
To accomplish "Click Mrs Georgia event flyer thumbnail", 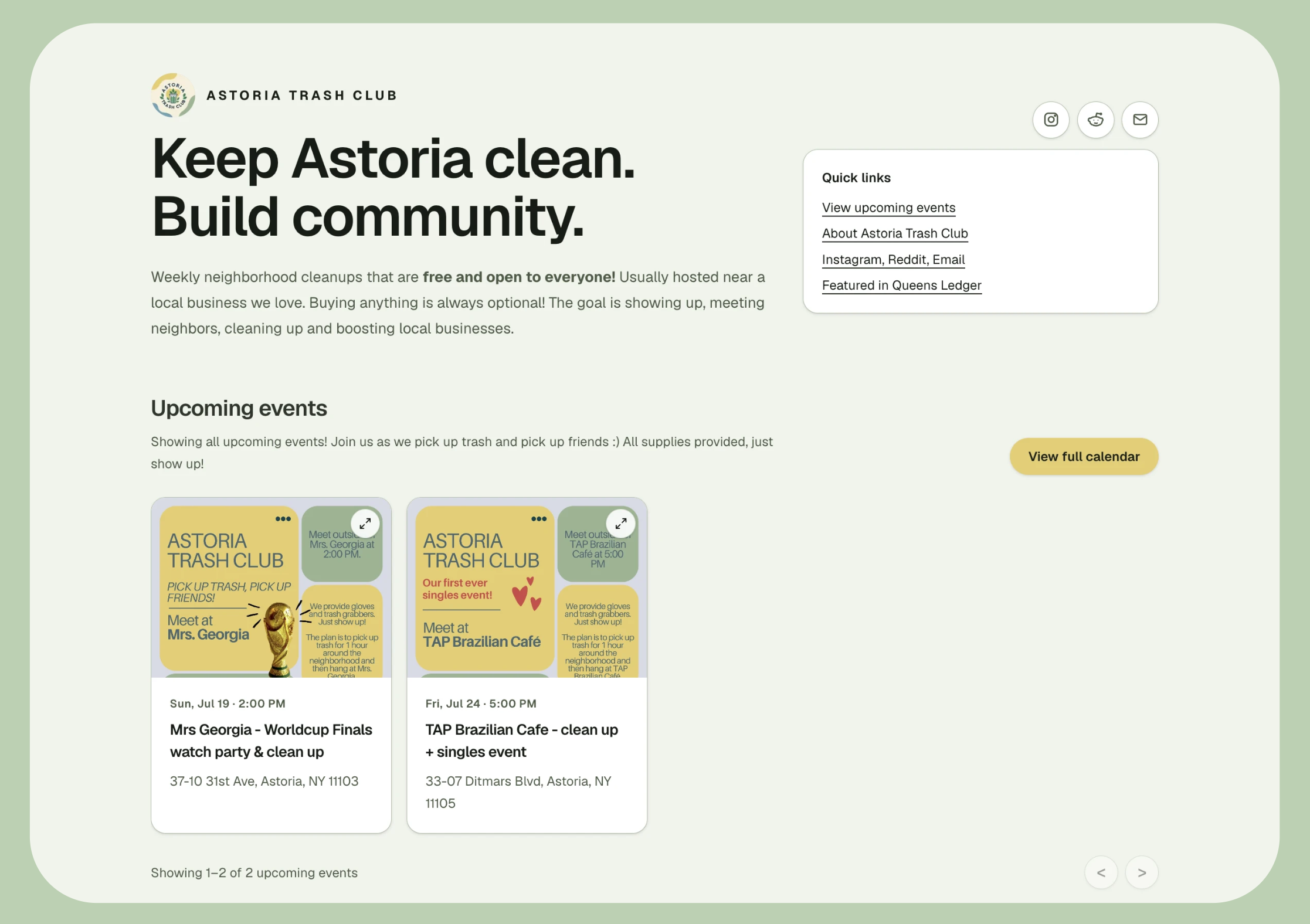I will 271,587.
